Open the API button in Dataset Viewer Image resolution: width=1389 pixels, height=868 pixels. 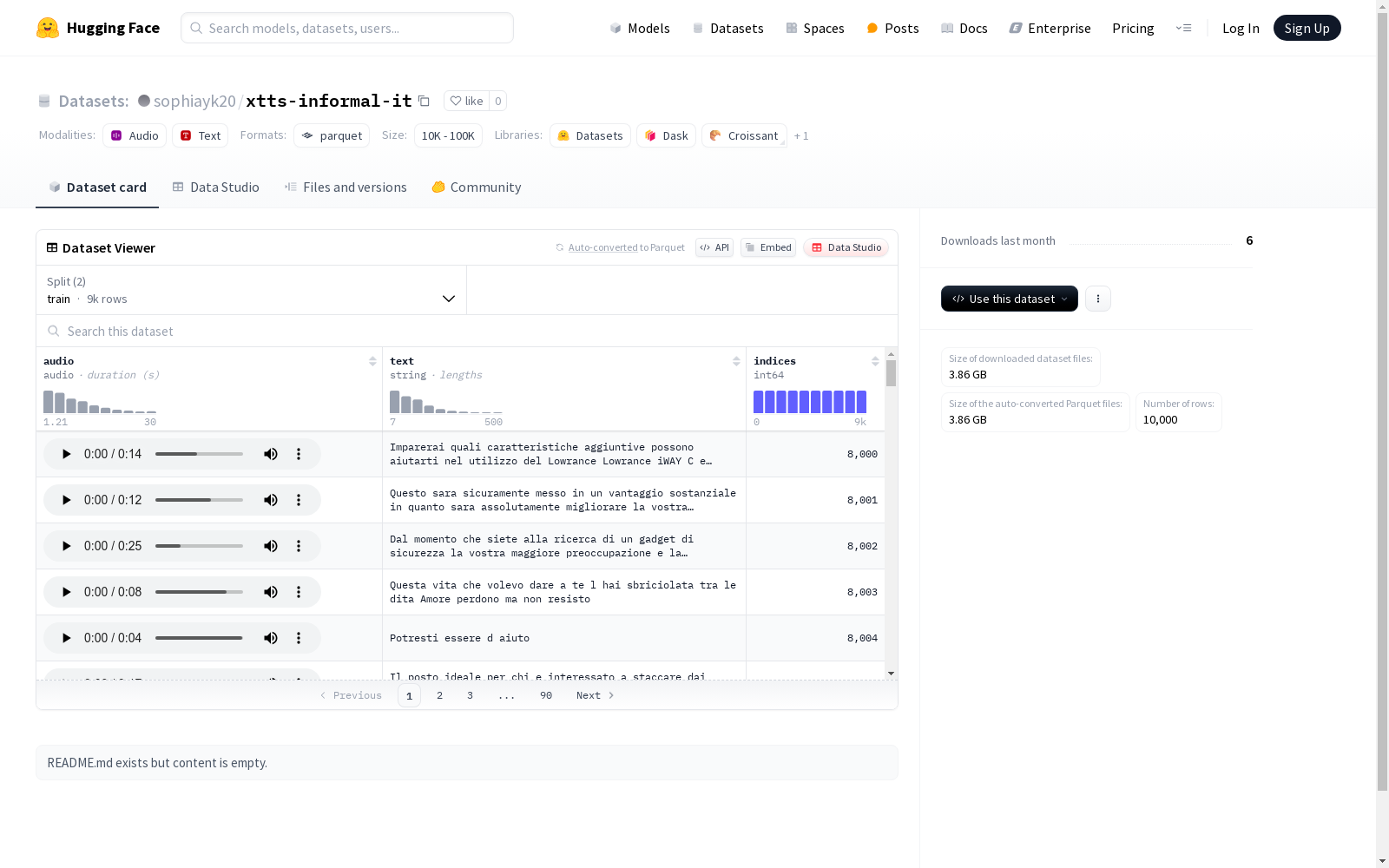tap(714, 247)
